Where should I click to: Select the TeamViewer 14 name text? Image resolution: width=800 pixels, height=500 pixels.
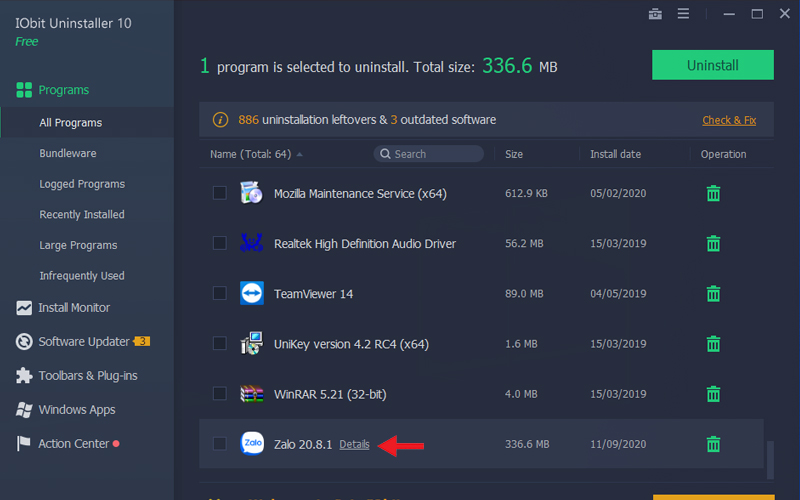(x=313, y=294)
